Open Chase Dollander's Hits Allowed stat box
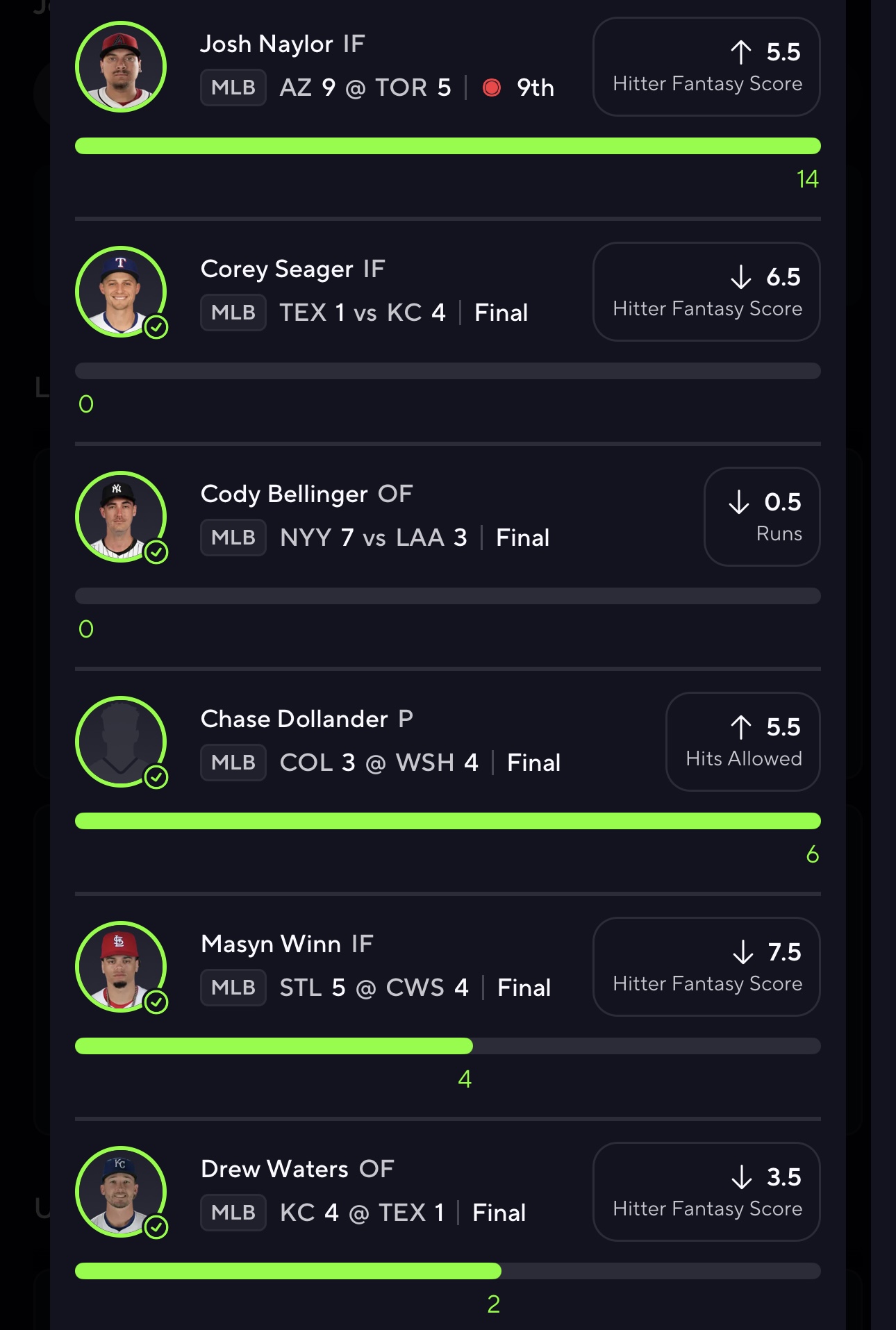The height and width of the screenshot is (1330, 896). (x=742, y=742)
